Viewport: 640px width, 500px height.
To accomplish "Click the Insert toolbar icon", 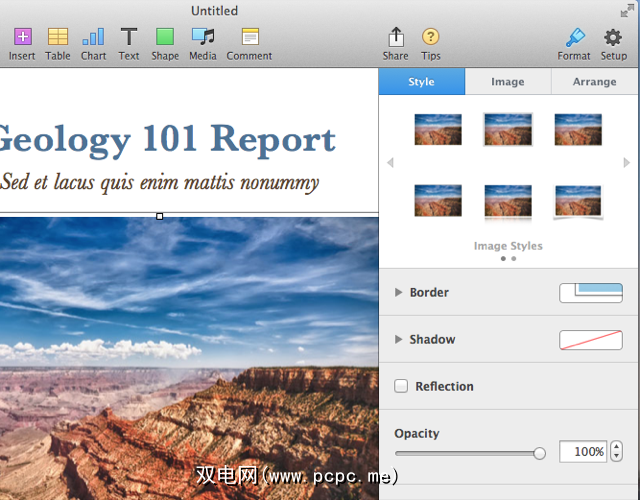I will click(x=22, y=38).
